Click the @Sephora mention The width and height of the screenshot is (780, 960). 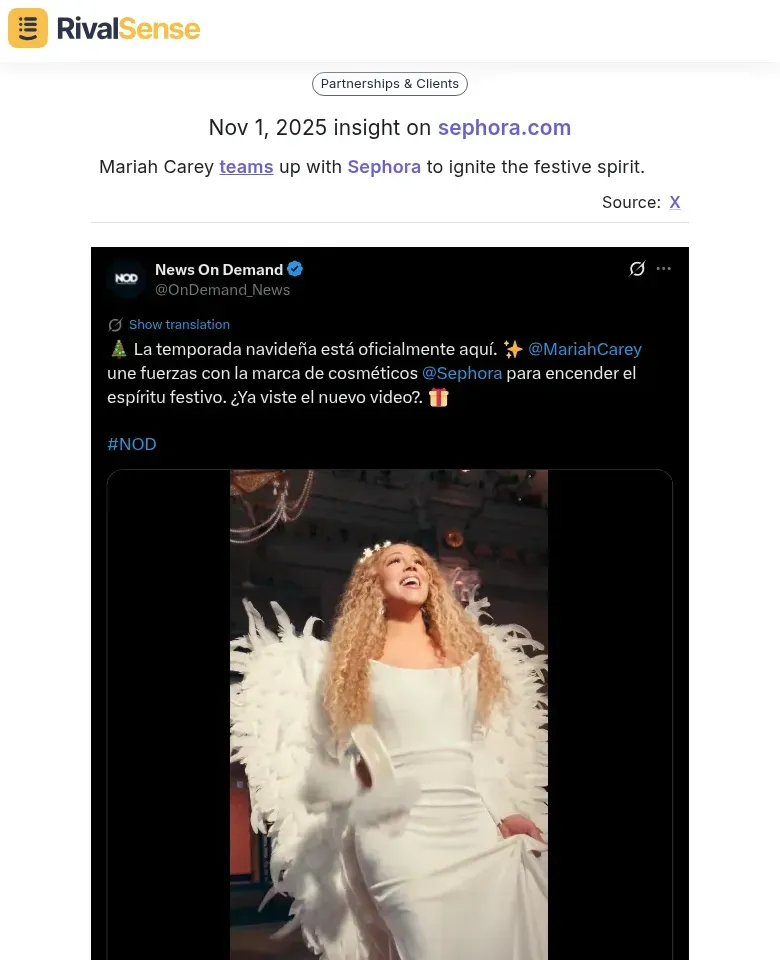tap(462, 372)
